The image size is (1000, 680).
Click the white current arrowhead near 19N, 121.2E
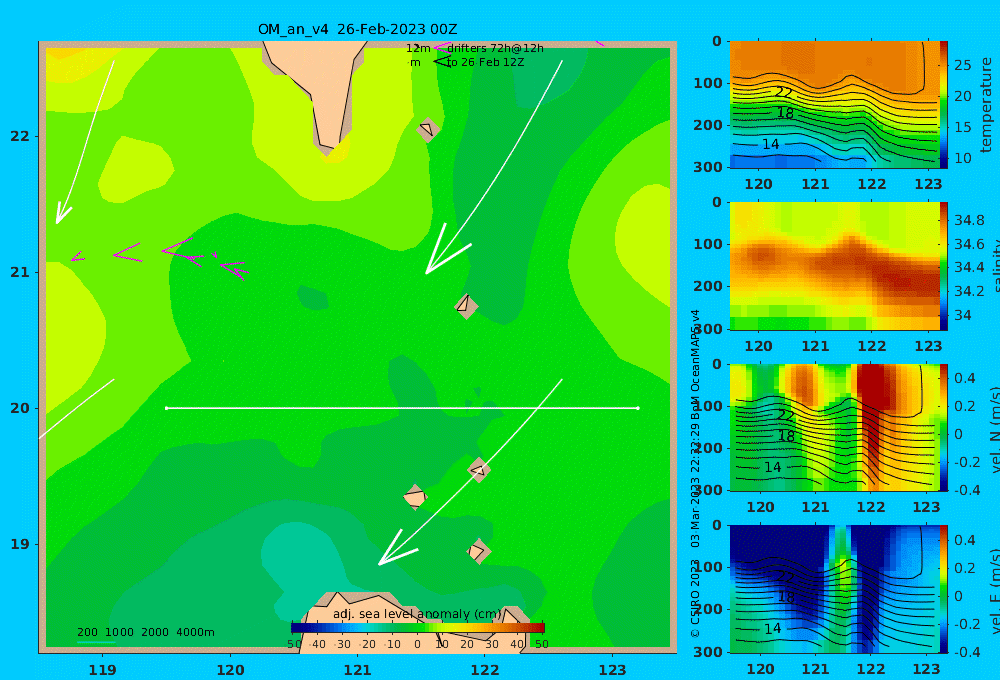point(397,548)
